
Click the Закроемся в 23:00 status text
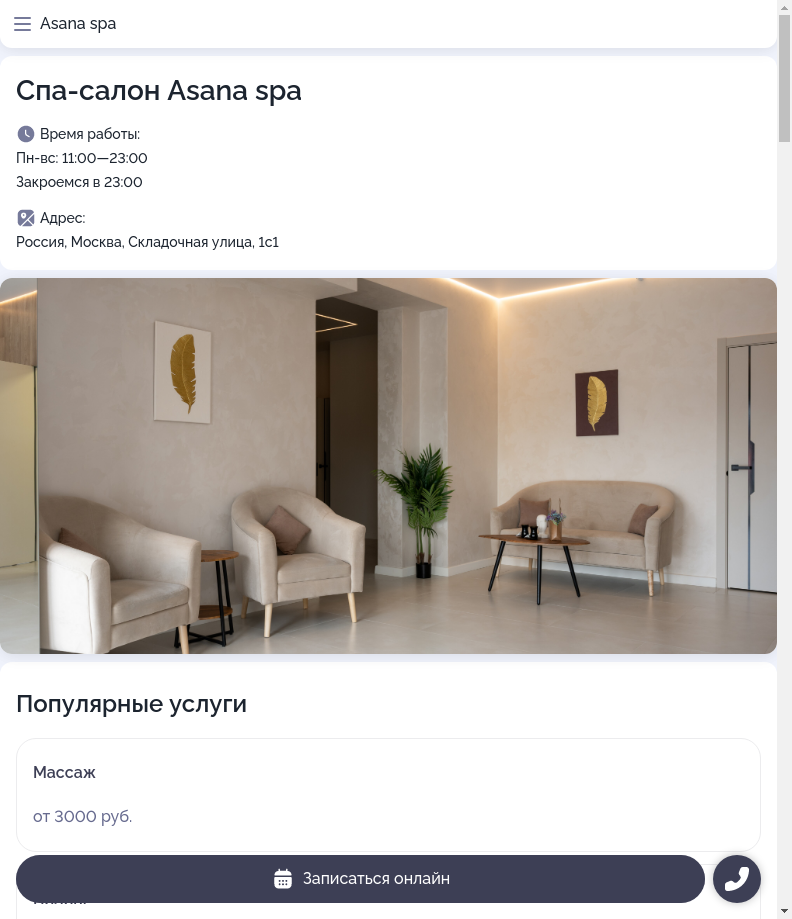coord(79,182)
